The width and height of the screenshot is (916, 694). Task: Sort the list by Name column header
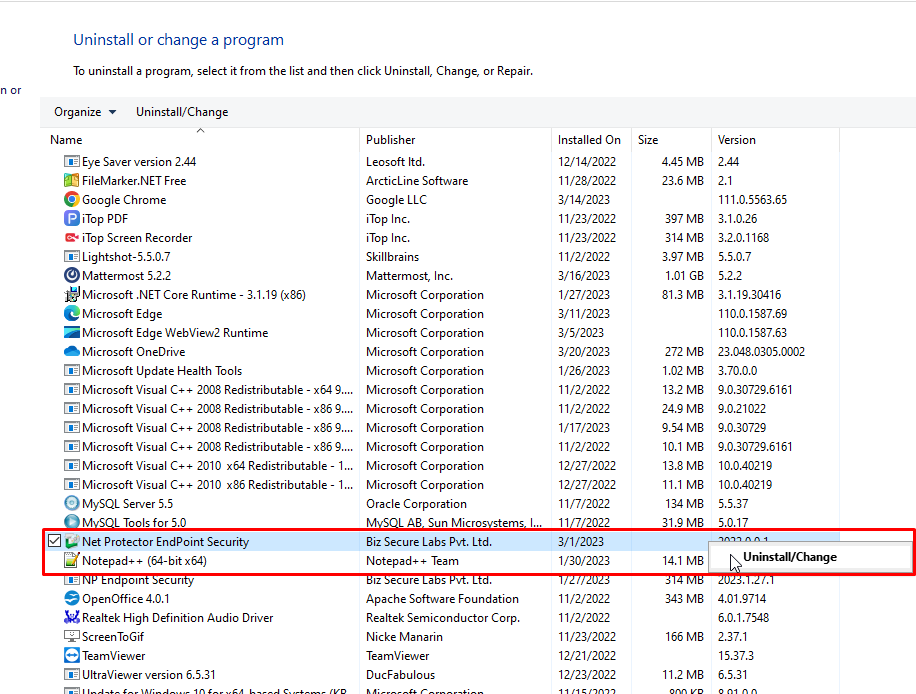point(66,140)
